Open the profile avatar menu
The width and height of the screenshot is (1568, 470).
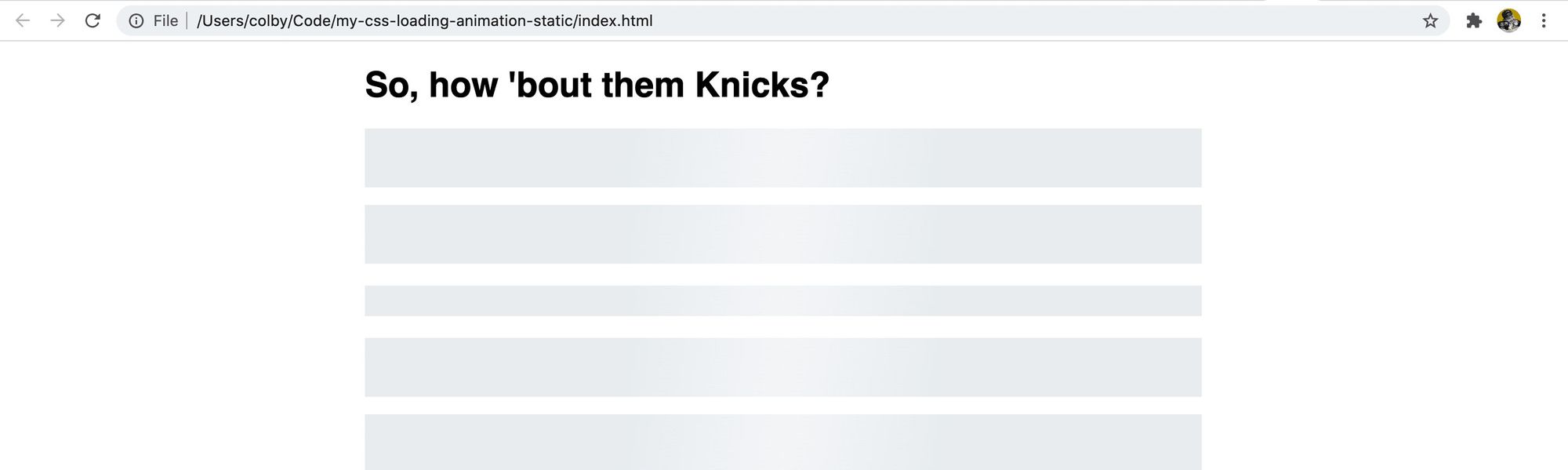[x=1508, y=21]
